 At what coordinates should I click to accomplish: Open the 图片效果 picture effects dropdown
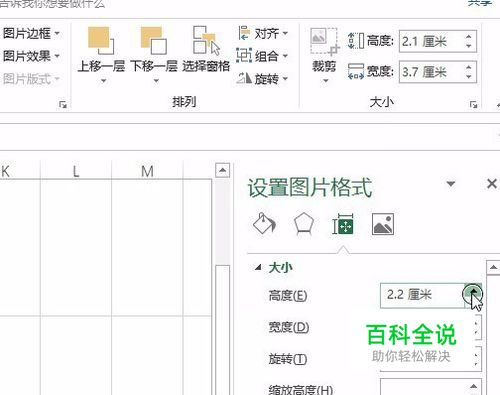pos(31,56)
